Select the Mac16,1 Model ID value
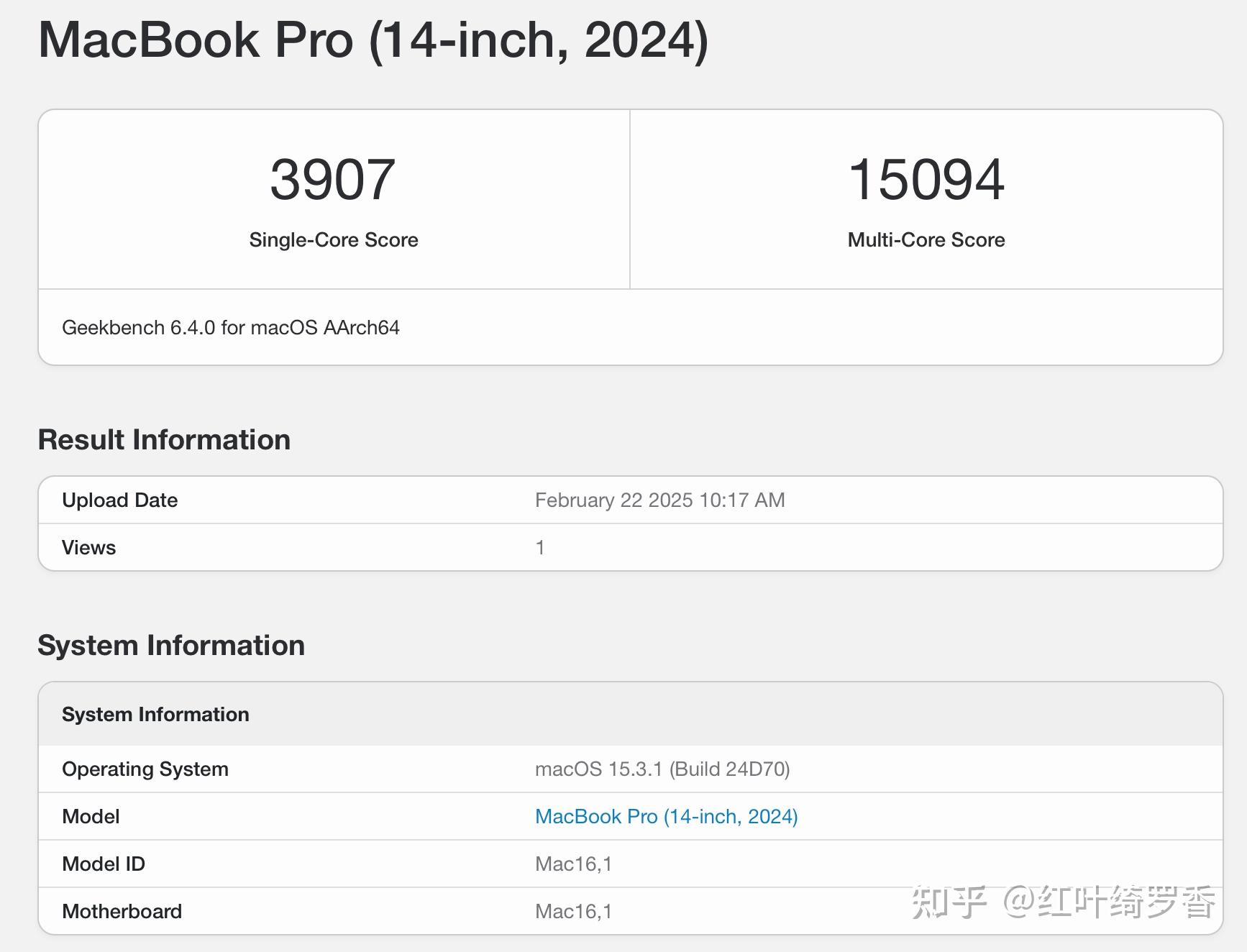This screenshot has width=1247, height=952. [573, 864]
